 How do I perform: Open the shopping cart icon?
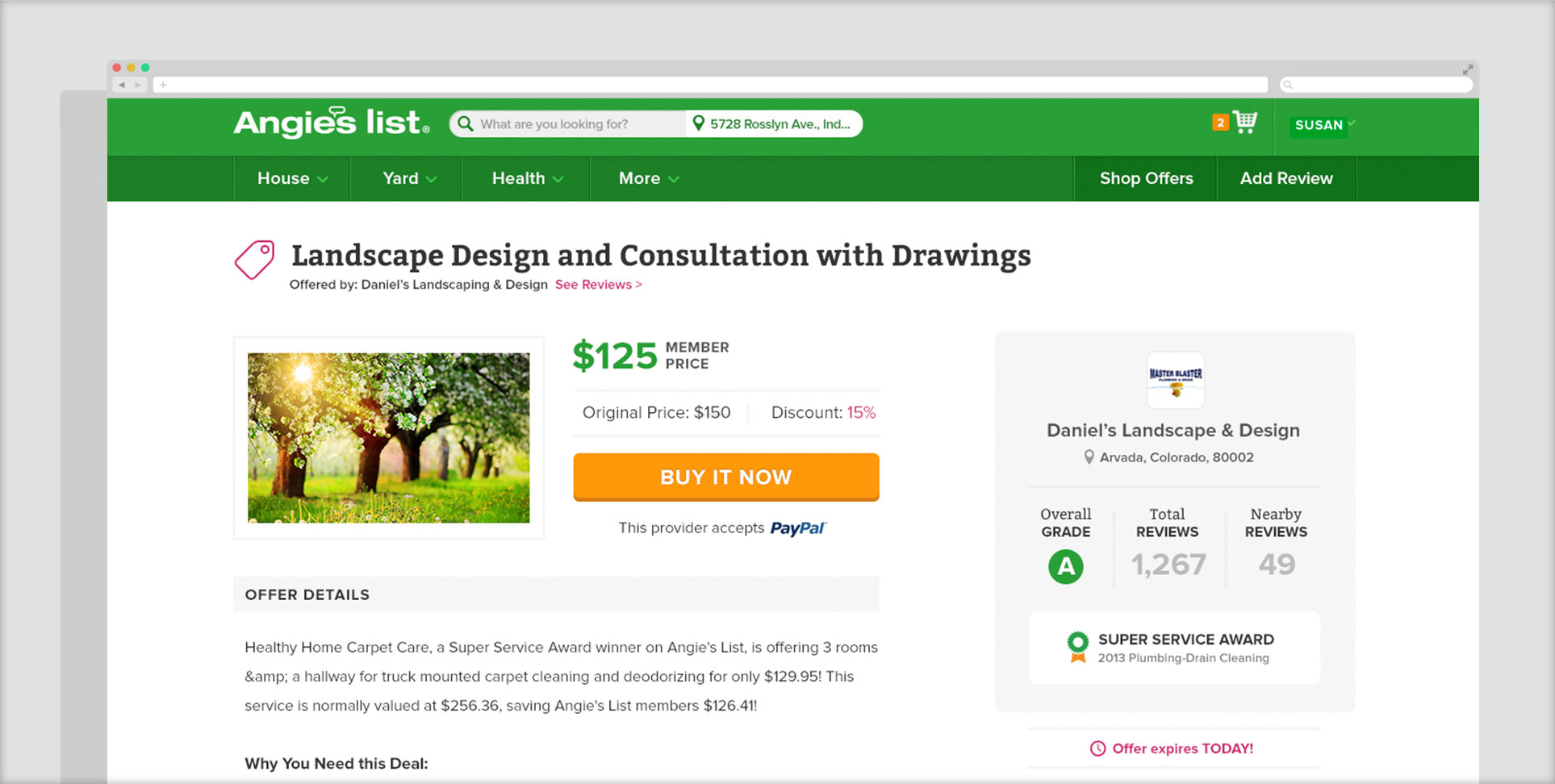click(1245, 122)
